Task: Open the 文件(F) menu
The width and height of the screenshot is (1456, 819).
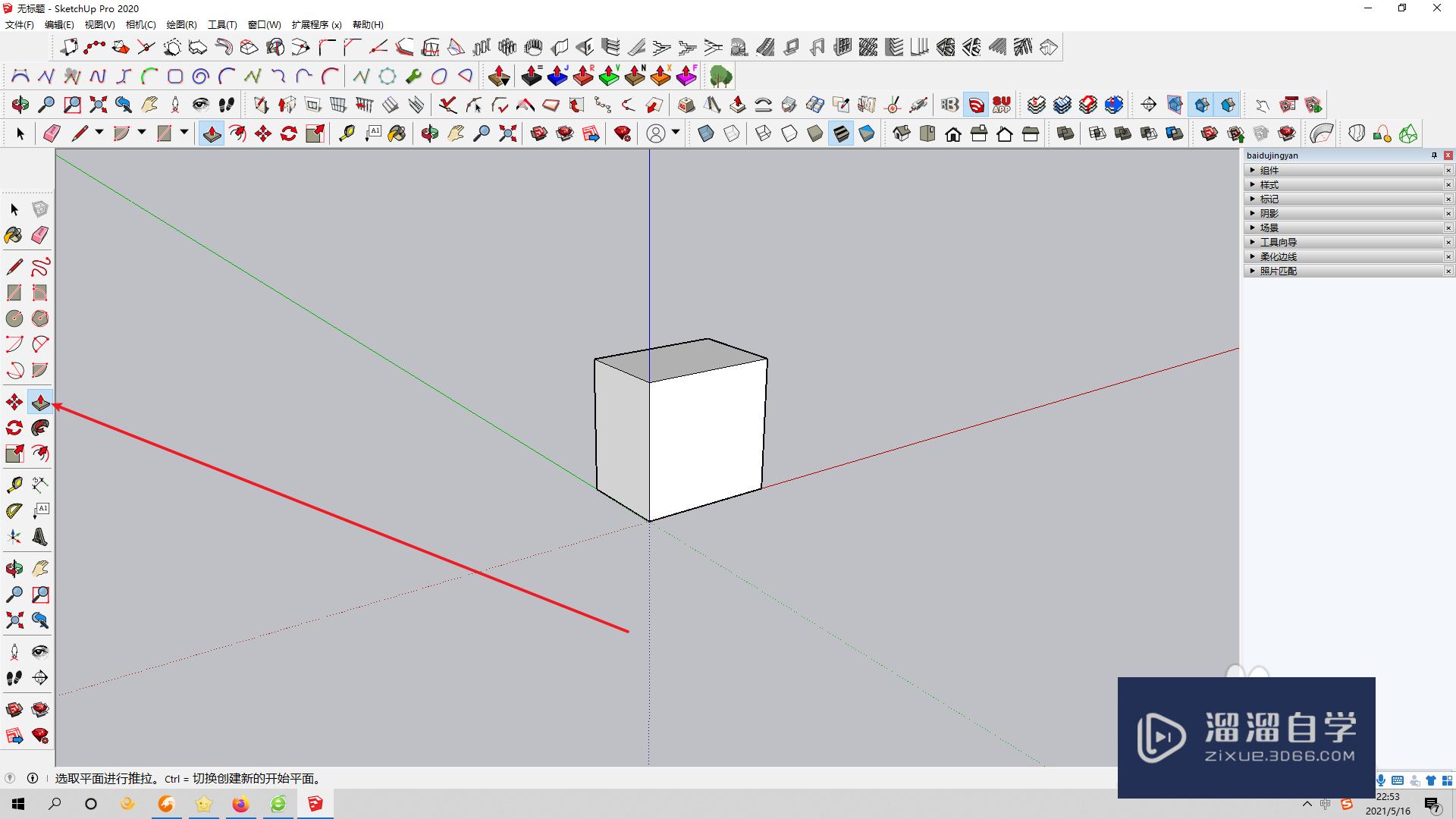Action: [x=20, y=25]
